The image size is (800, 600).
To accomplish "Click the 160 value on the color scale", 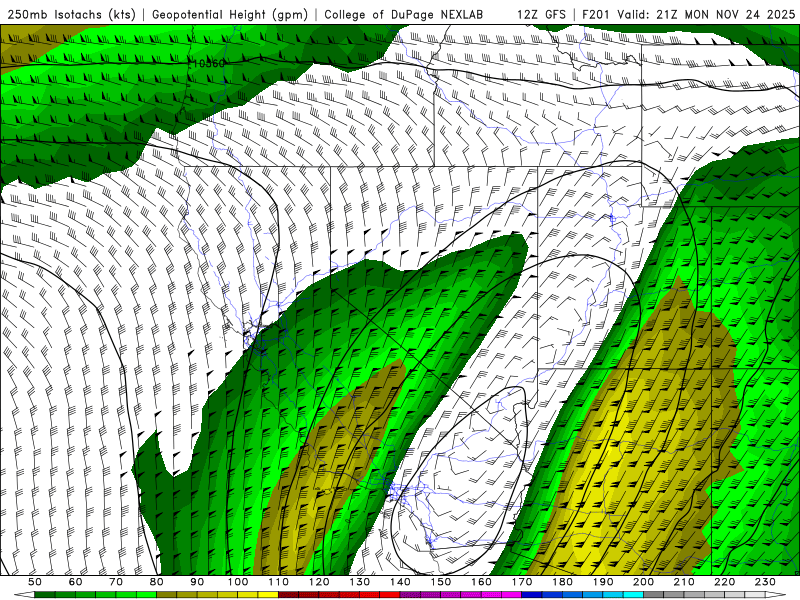I will pos(481,582).
